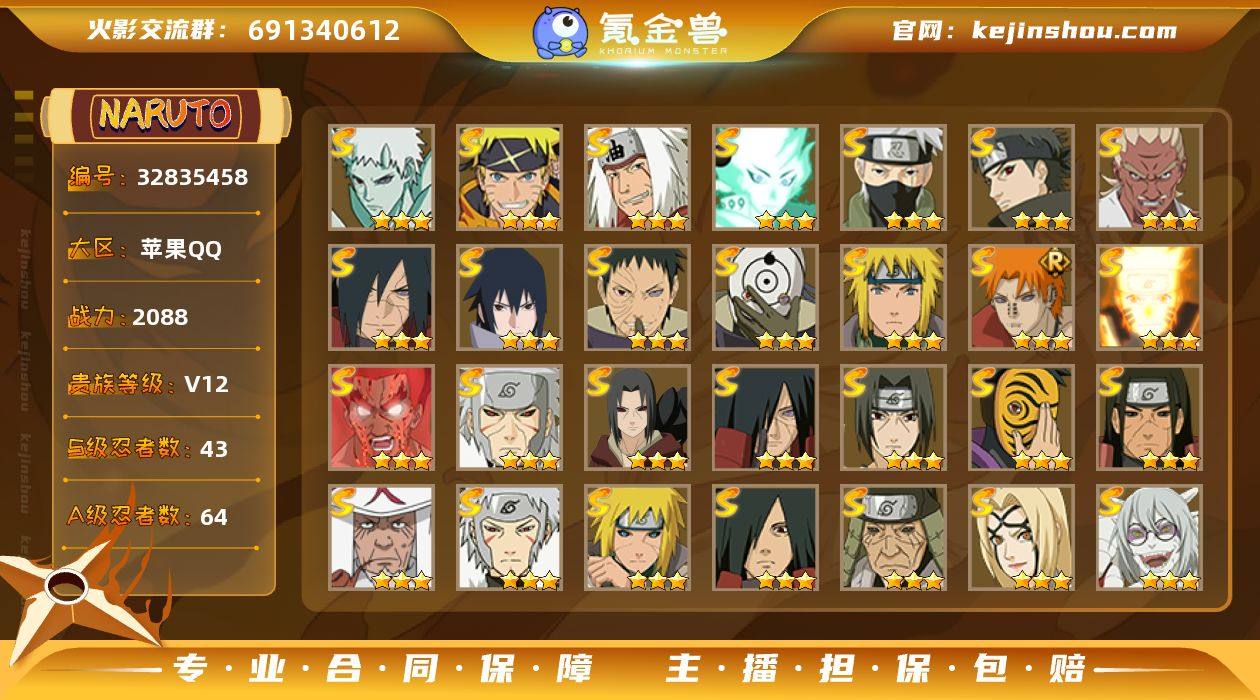
Task: Click the VIP level V12 row
Action: [x=148, y=383]
